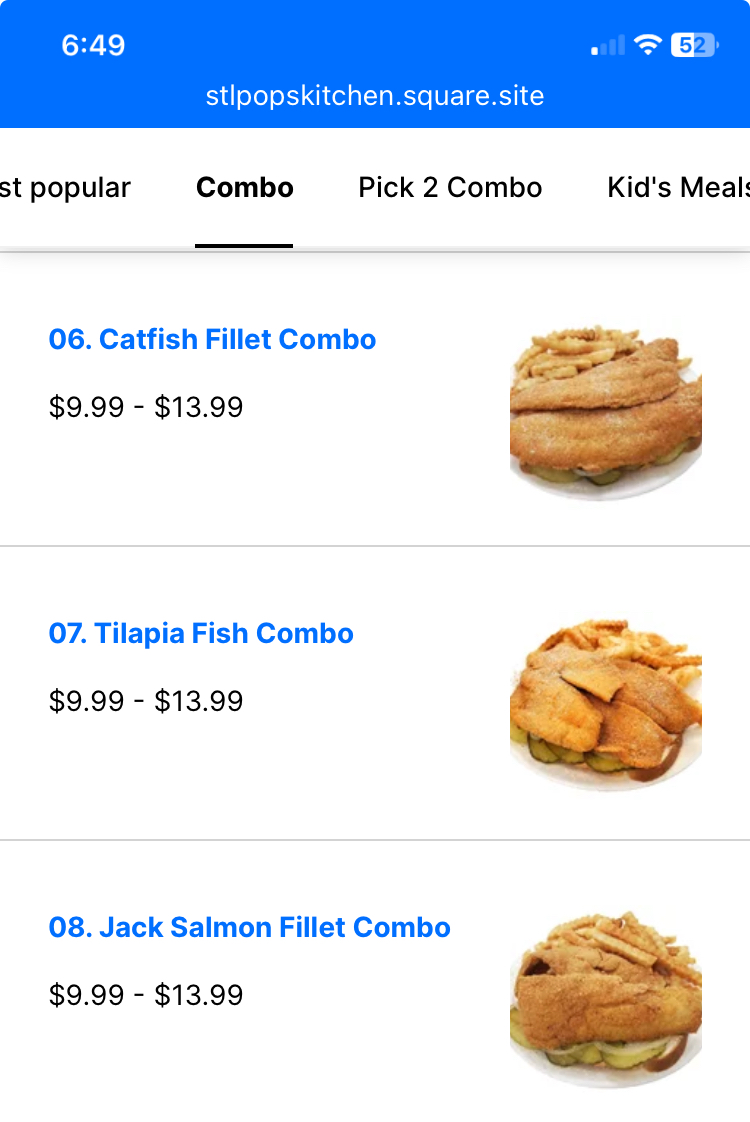This screenshot has height=1122, width=750.
Task: Tap the black underline beneath the Combo tab
Action: pyautogui.click(x=244, y=245)
